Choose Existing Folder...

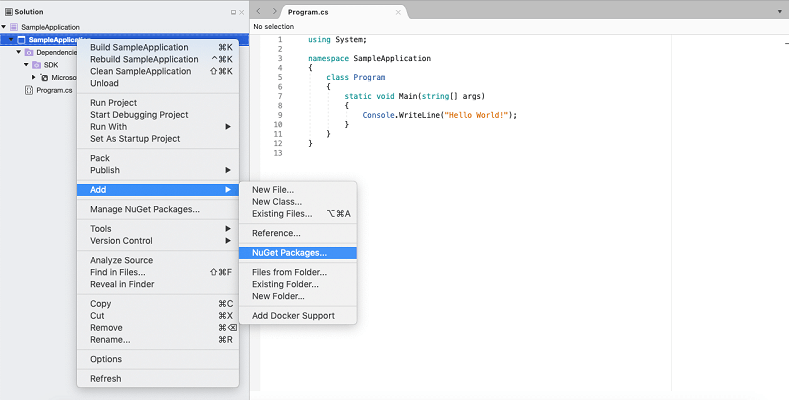point(298,284)
